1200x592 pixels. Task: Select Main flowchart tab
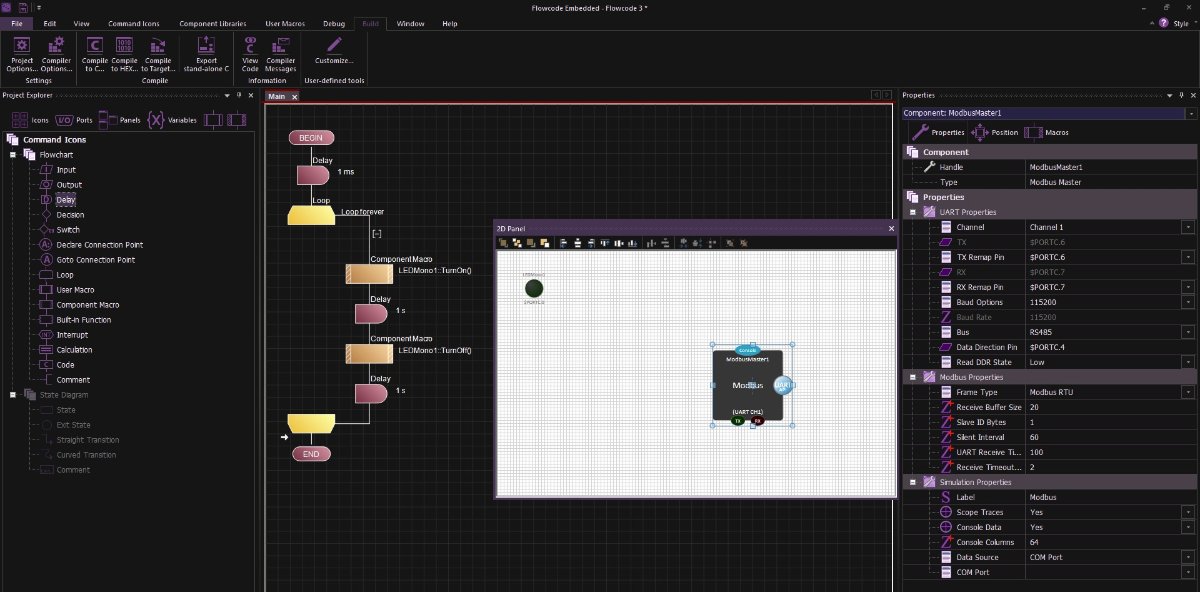(x=277, y=96)
